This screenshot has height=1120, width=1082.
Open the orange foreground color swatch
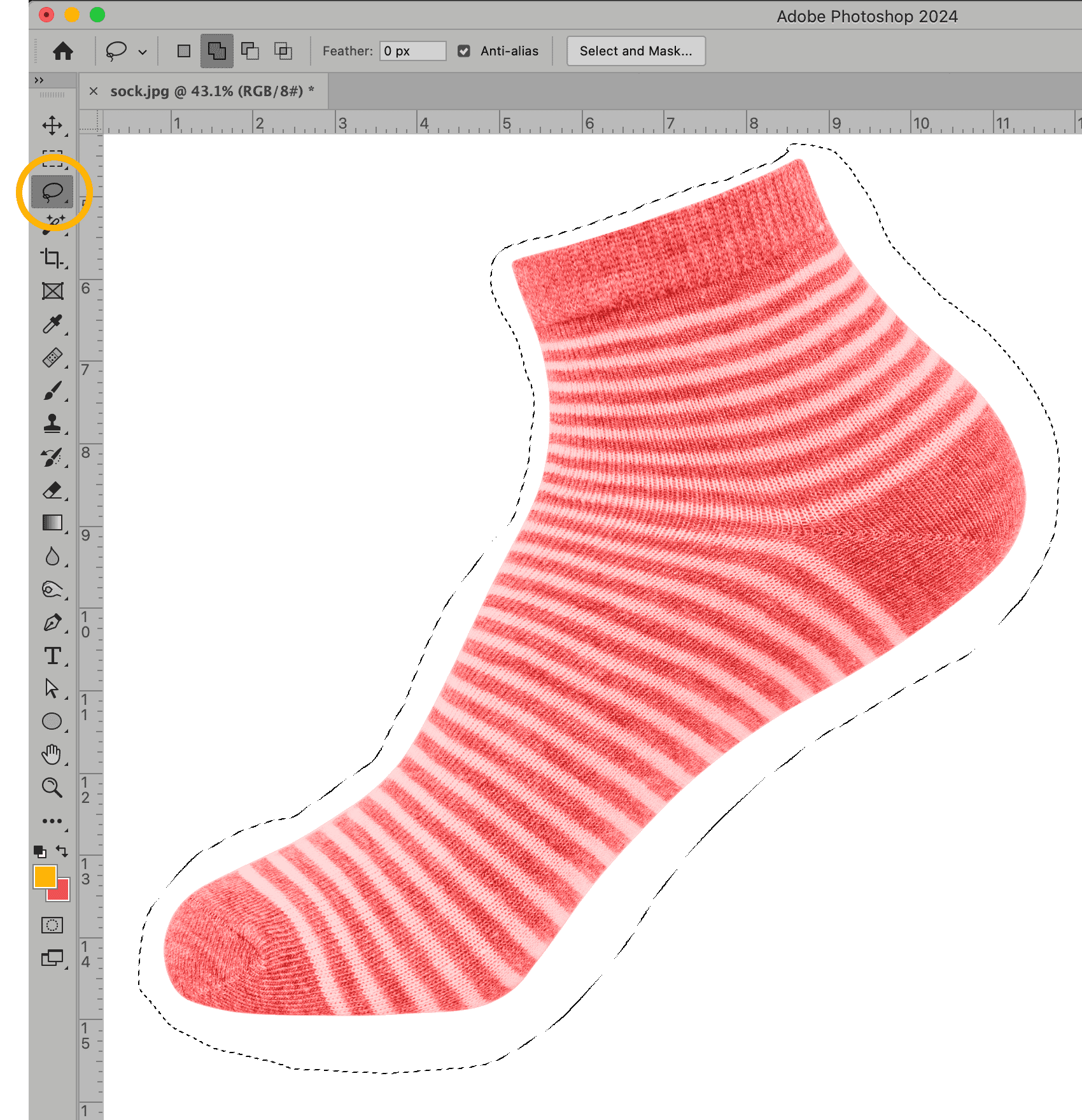click(45, 877)
